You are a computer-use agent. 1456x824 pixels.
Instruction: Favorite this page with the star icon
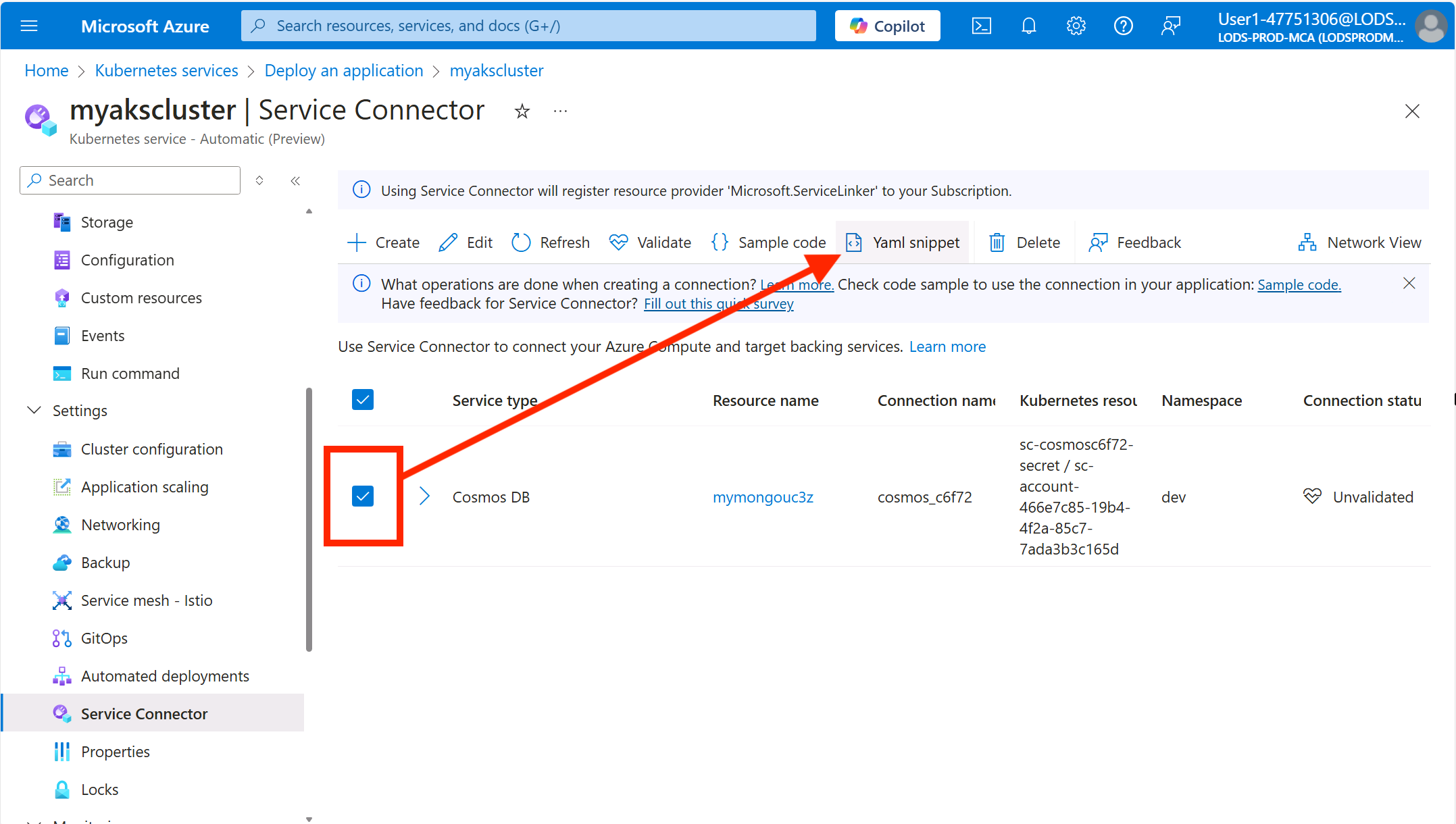(x=522, y=111)
